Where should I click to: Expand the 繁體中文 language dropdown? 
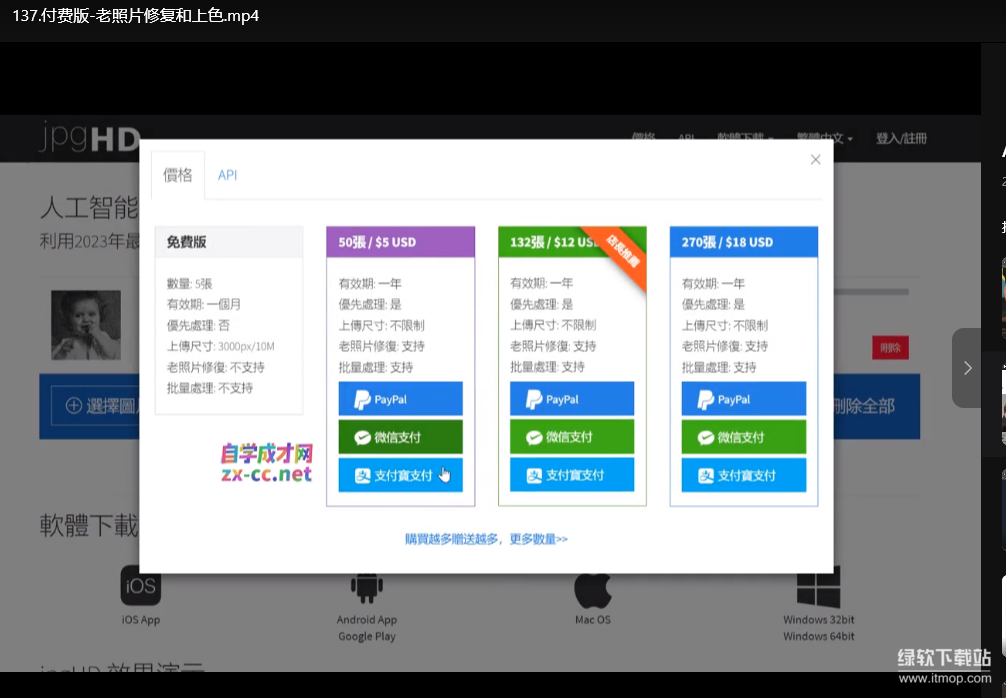[824, 139]
